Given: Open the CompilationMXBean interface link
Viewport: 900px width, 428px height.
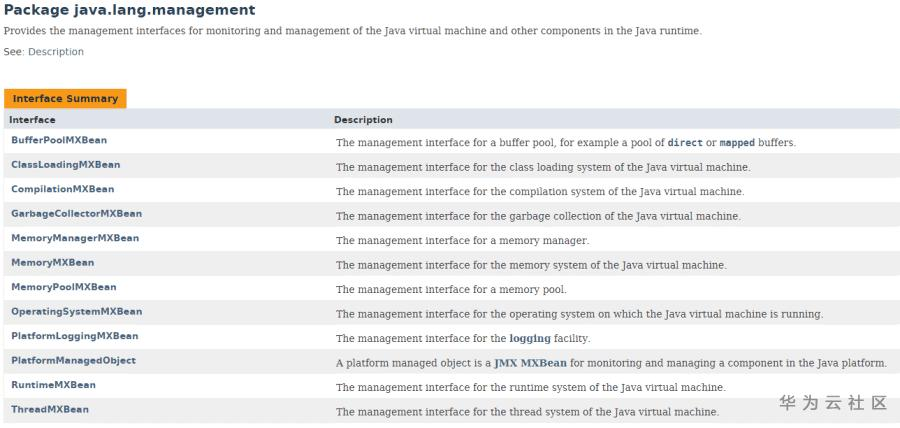Looking at the screenshot, I should pos(62,189).
